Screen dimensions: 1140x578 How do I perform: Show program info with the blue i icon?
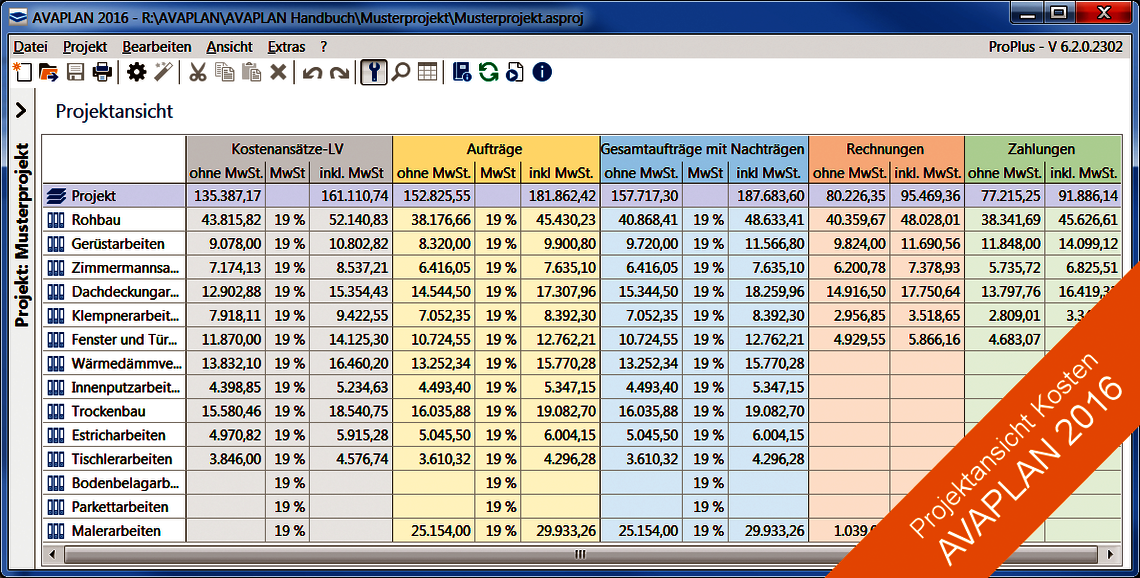point(542,72)
